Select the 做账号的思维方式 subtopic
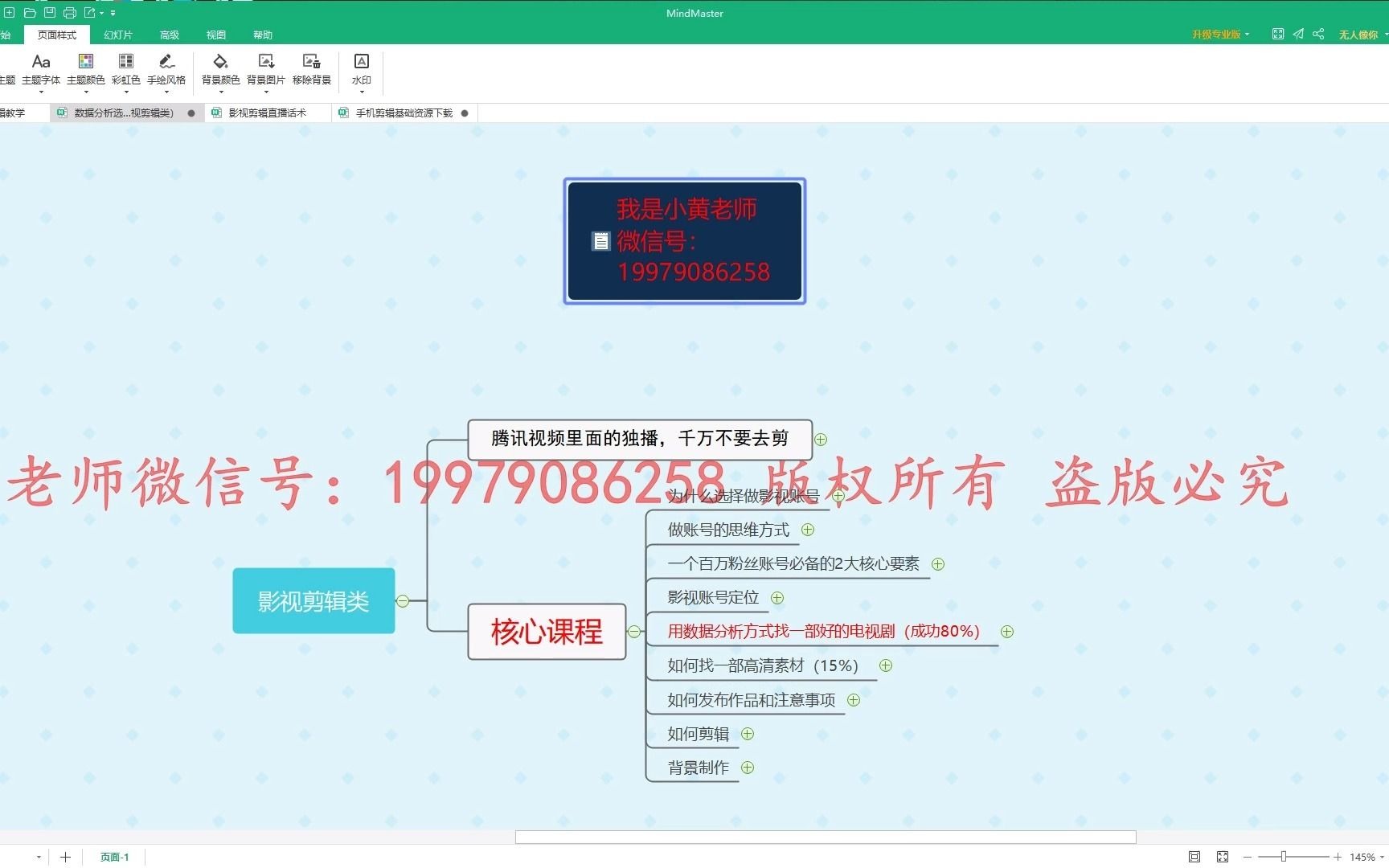Image resolution: width=1389 pixels, height=868 pixels. click(728, 530)
